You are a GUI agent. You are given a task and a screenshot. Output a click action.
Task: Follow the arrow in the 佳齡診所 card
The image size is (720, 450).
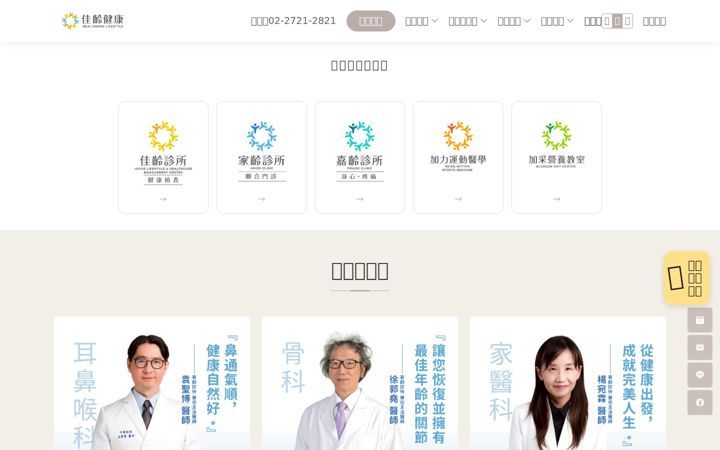pyautogui.click(x=163, y=199)
